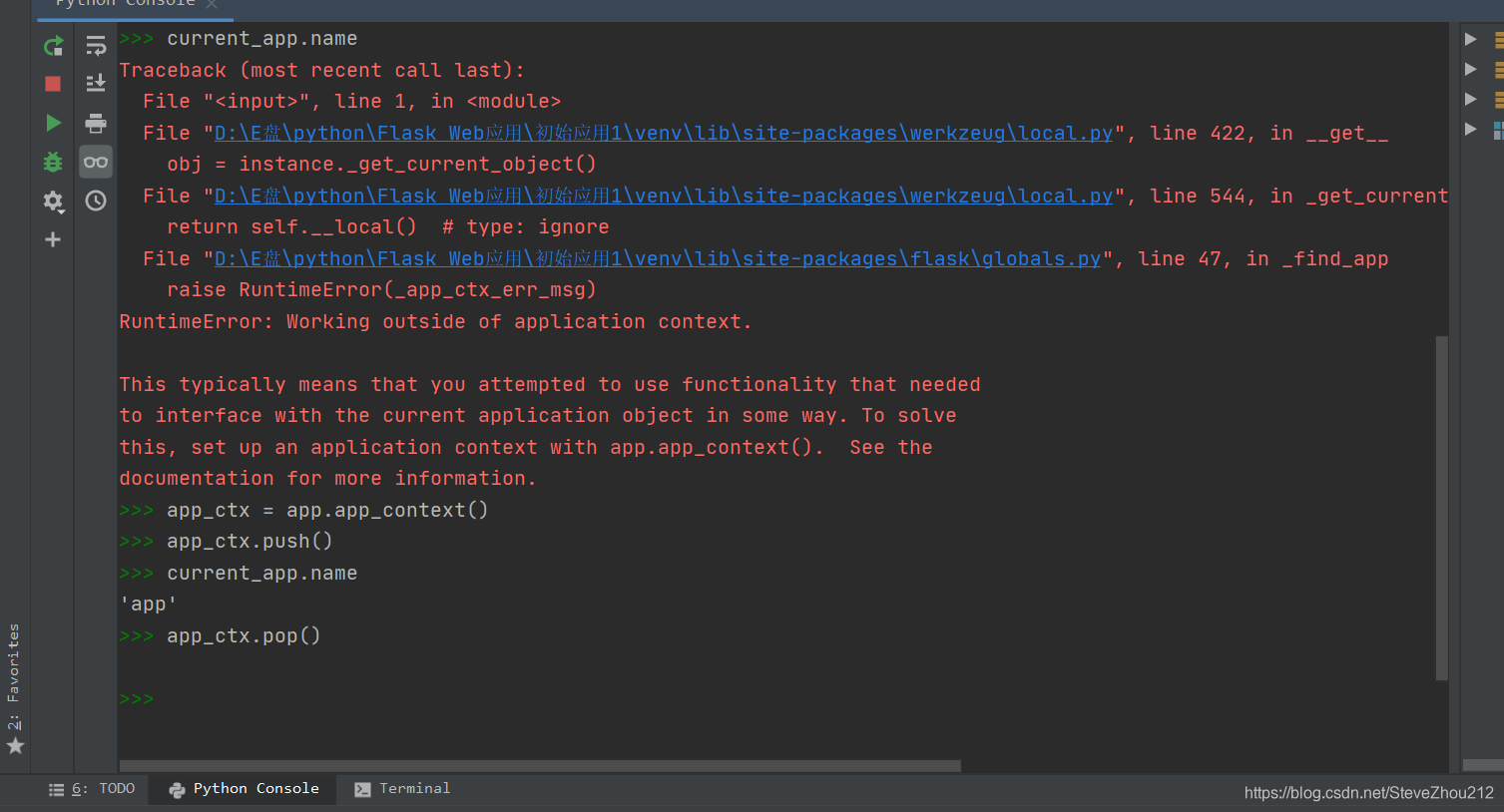Click the 'app_ctx.push()' command line
This screenshot has height=812, width=1504.
(250, 542)
